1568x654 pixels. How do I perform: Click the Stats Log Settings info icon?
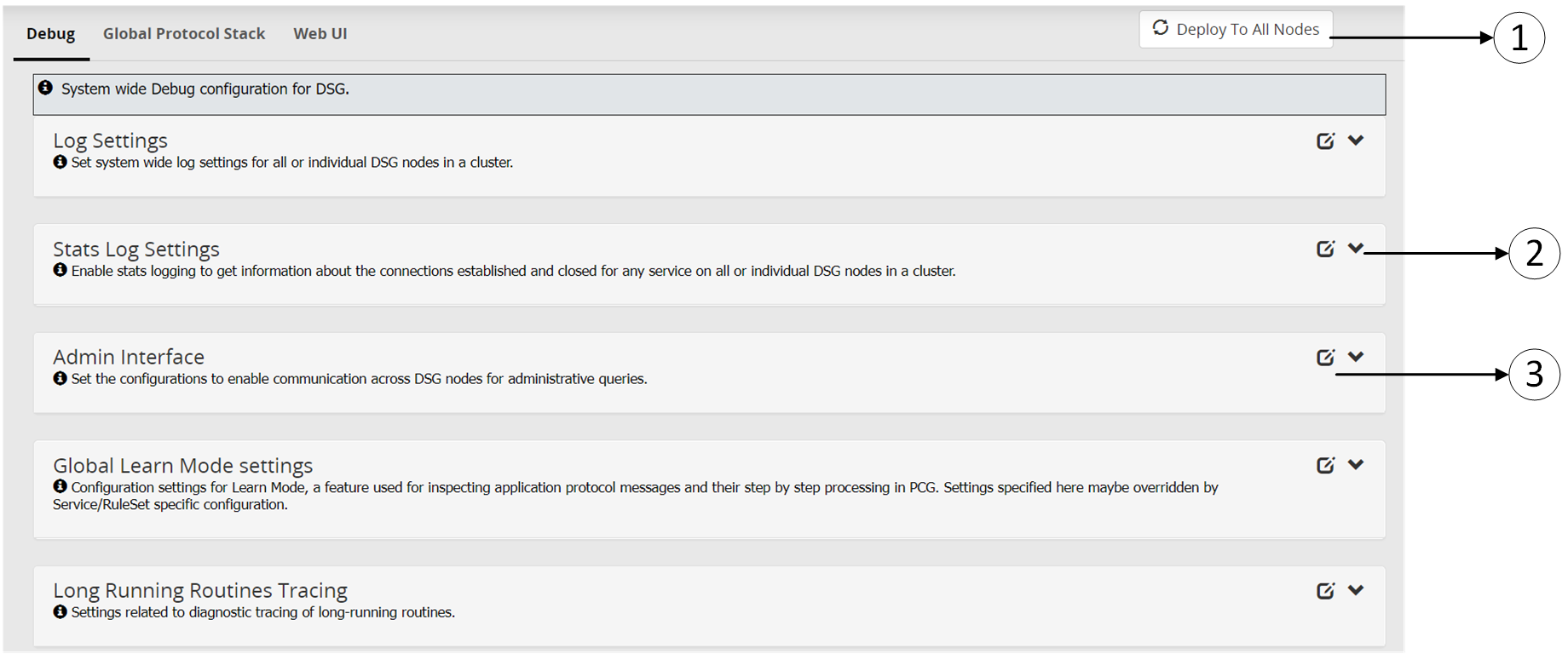(x=60, y=270)
